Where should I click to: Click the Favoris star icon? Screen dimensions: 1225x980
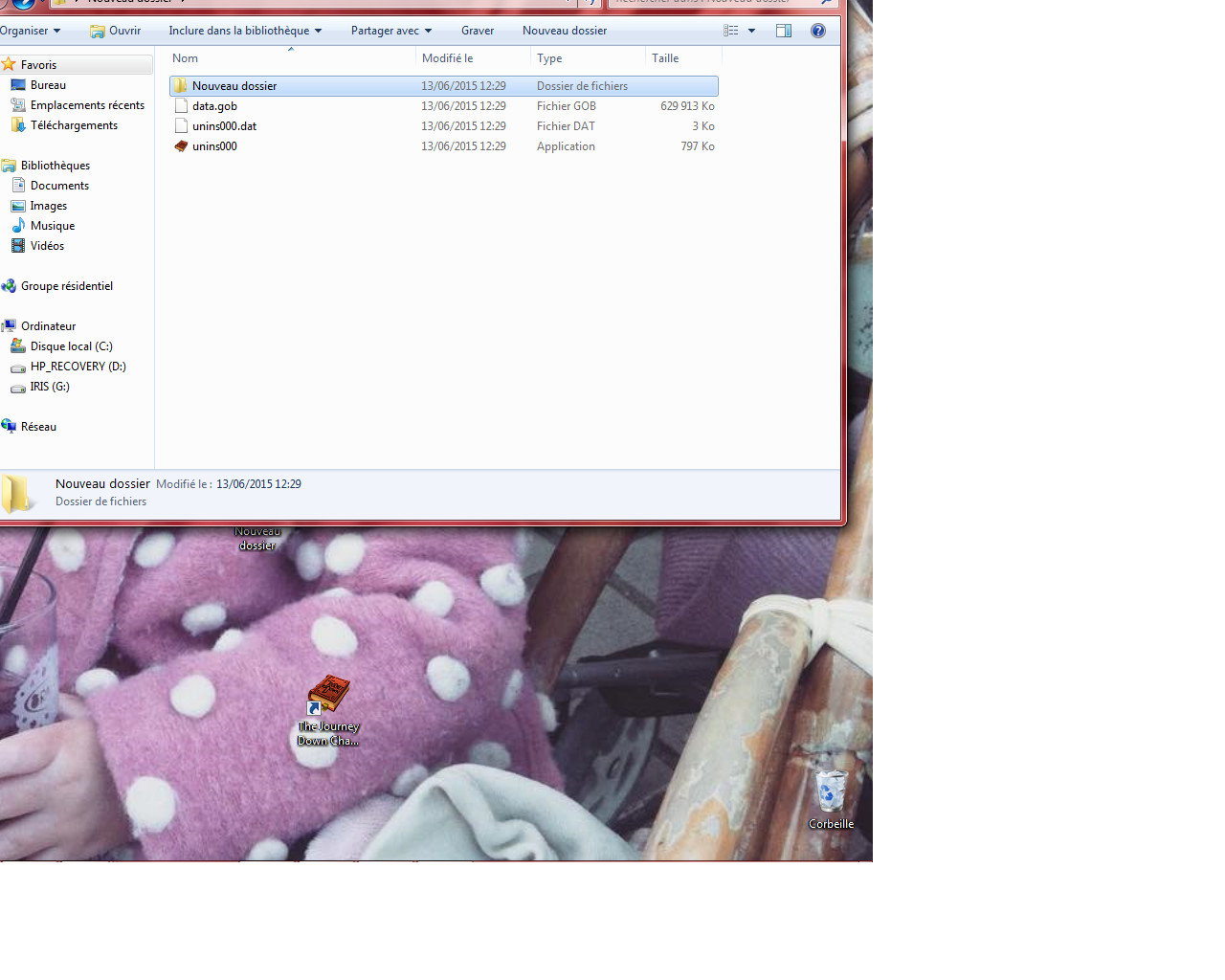[9, 64]
